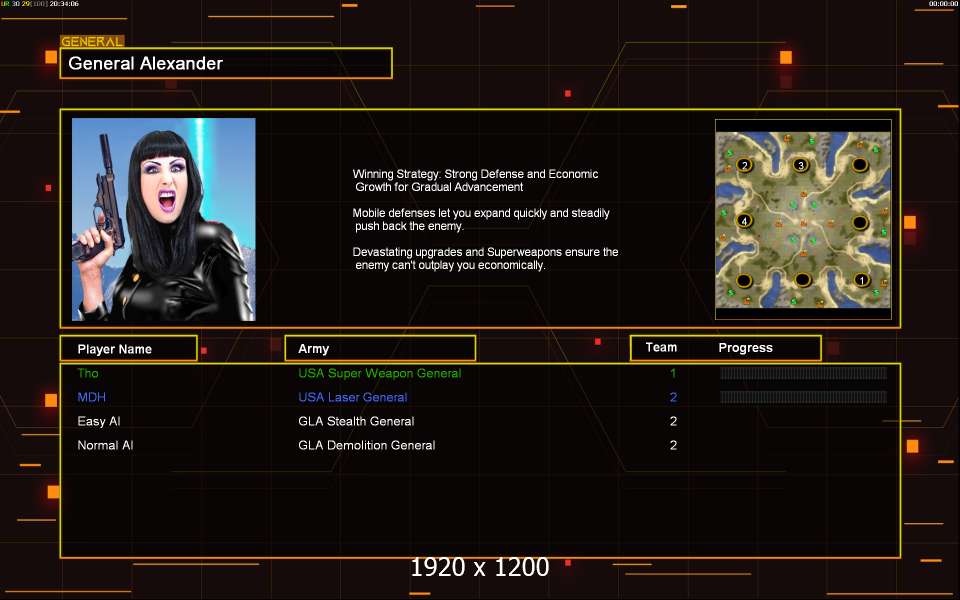Screen dimensions: 960x600
Task: Click the Winning Strategy description text
Action: tap(476, 181)
